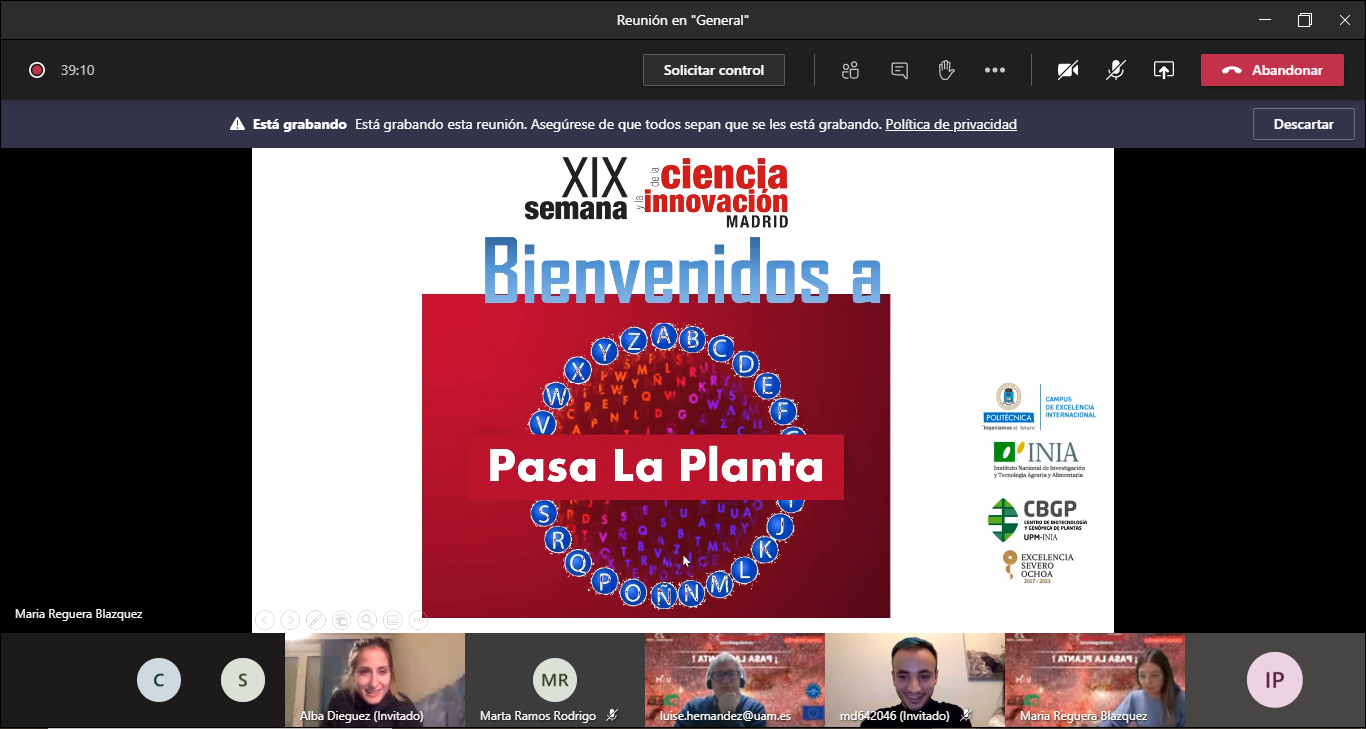
Task: Go to previous slide arrow
Action: point(264,620)
